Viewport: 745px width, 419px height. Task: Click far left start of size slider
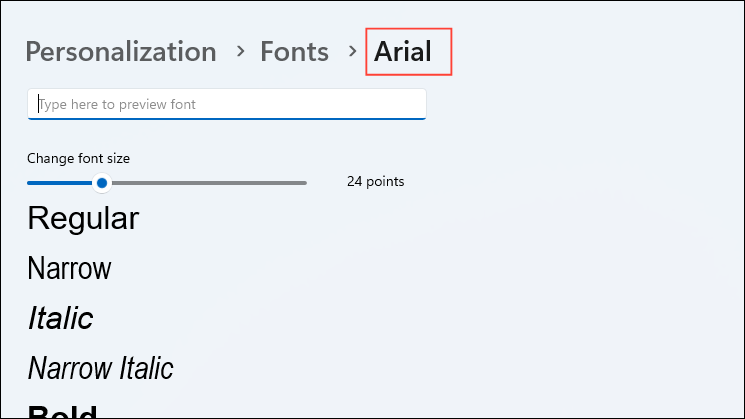tap(30, 183)
